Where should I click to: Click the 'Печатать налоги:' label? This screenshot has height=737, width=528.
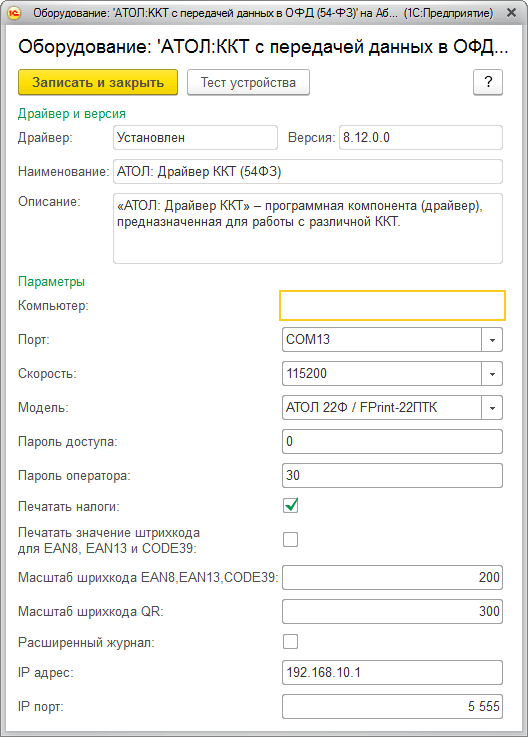click(x=69, y=507)
